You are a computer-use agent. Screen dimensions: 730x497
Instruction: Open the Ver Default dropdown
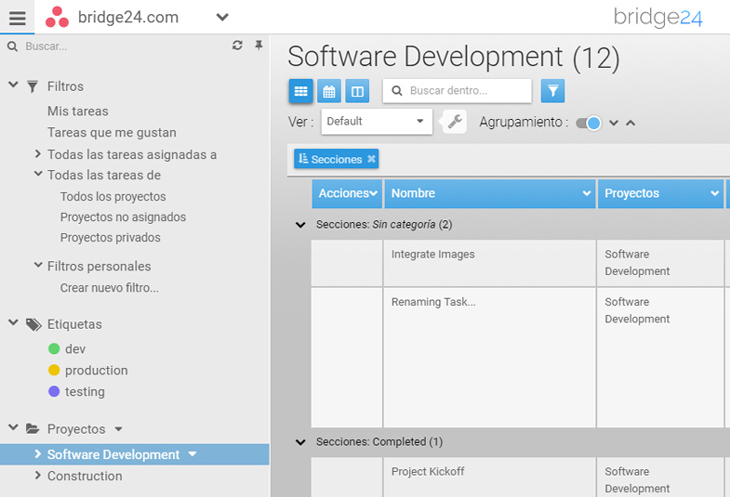pyautogui.click(x=377, y=121)
